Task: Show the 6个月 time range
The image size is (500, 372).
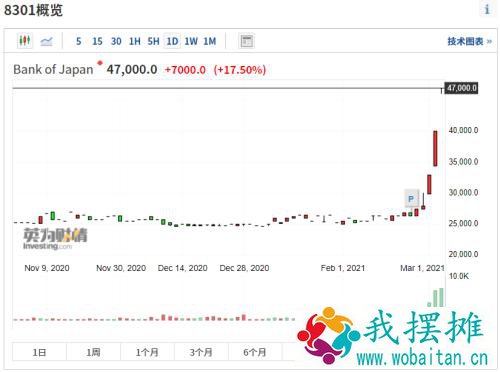Action: 255,352
